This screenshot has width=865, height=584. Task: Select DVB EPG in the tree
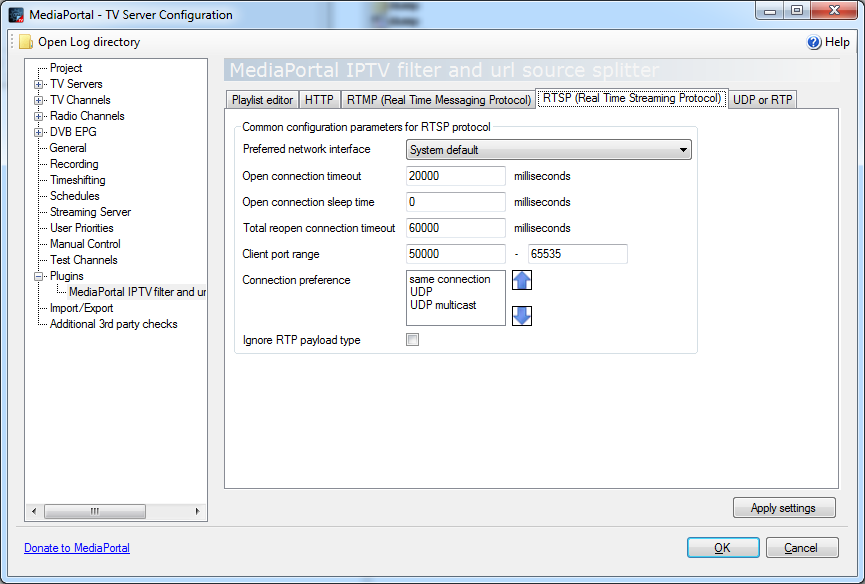pos(73,132)
